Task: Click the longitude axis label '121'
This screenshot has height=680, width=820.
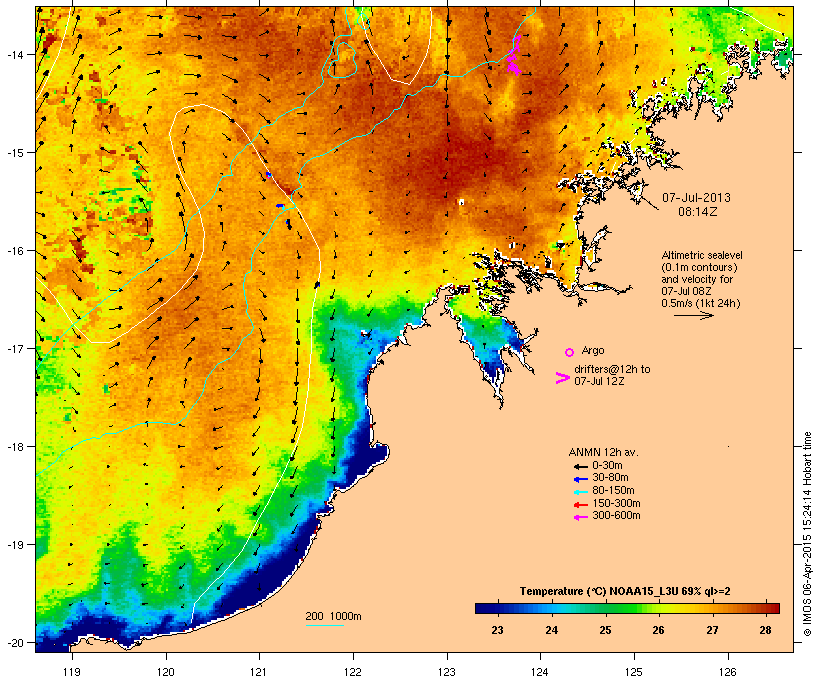Action: point(259,672)
